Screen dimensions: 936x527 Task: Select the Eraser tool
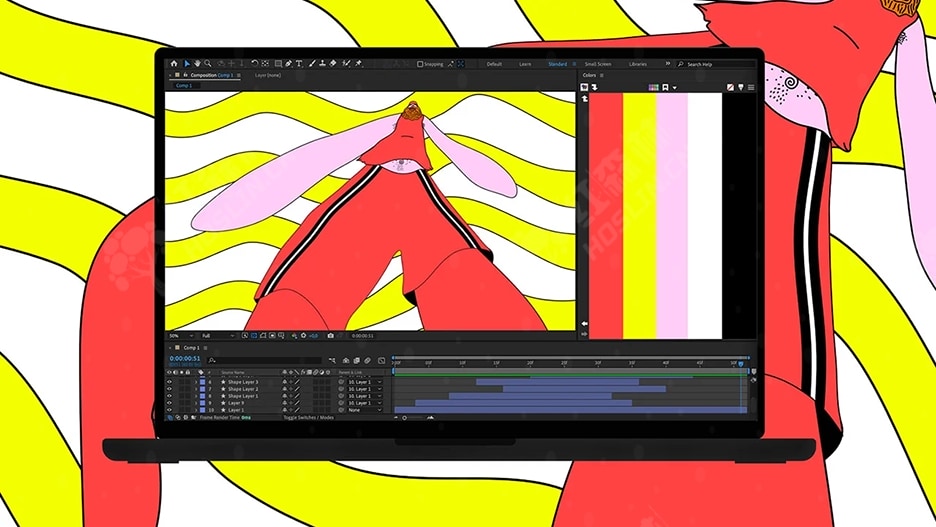point(332,64)
